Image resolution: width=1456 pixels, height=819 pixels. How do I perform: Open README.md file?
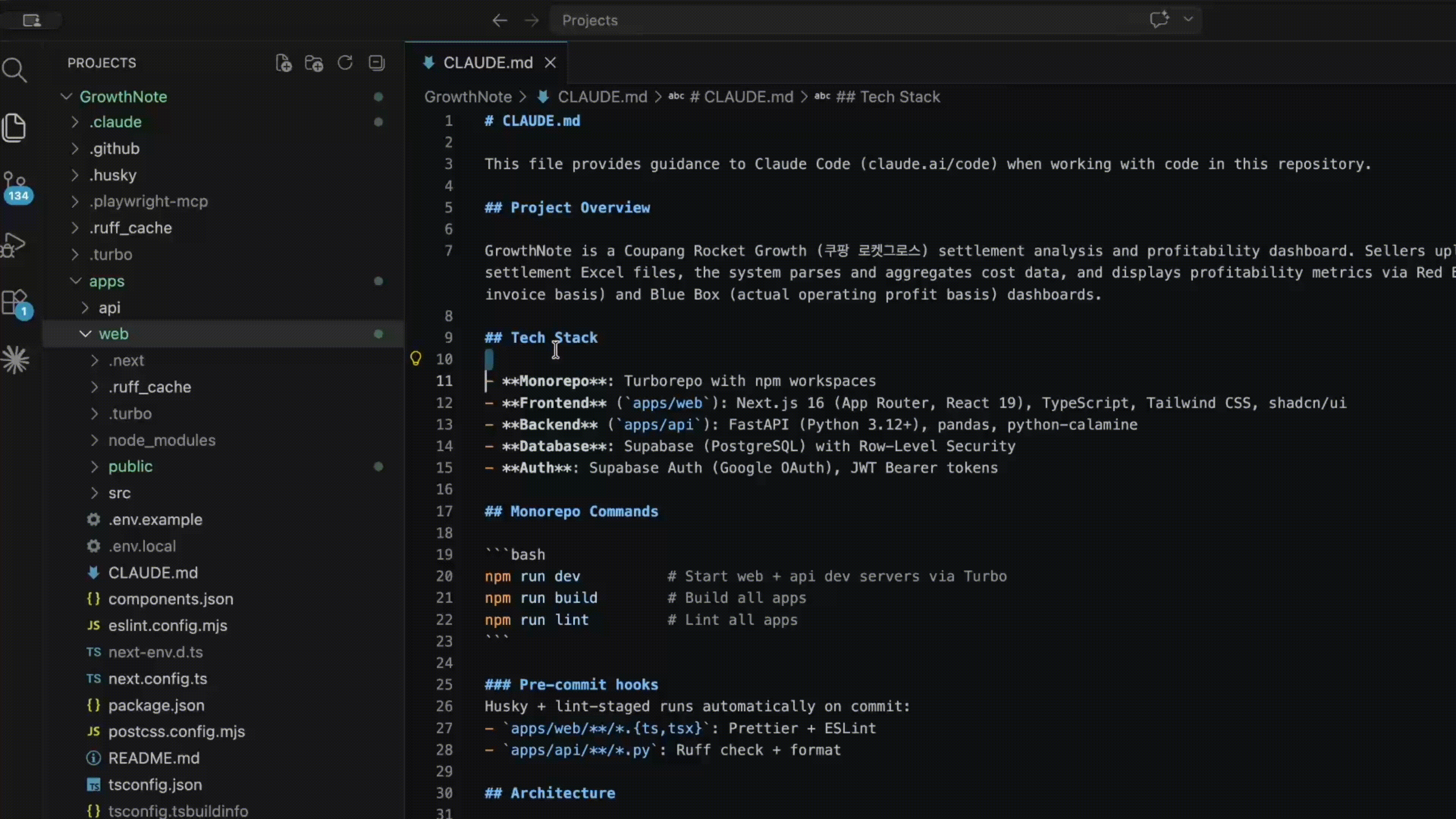(223, 758)
